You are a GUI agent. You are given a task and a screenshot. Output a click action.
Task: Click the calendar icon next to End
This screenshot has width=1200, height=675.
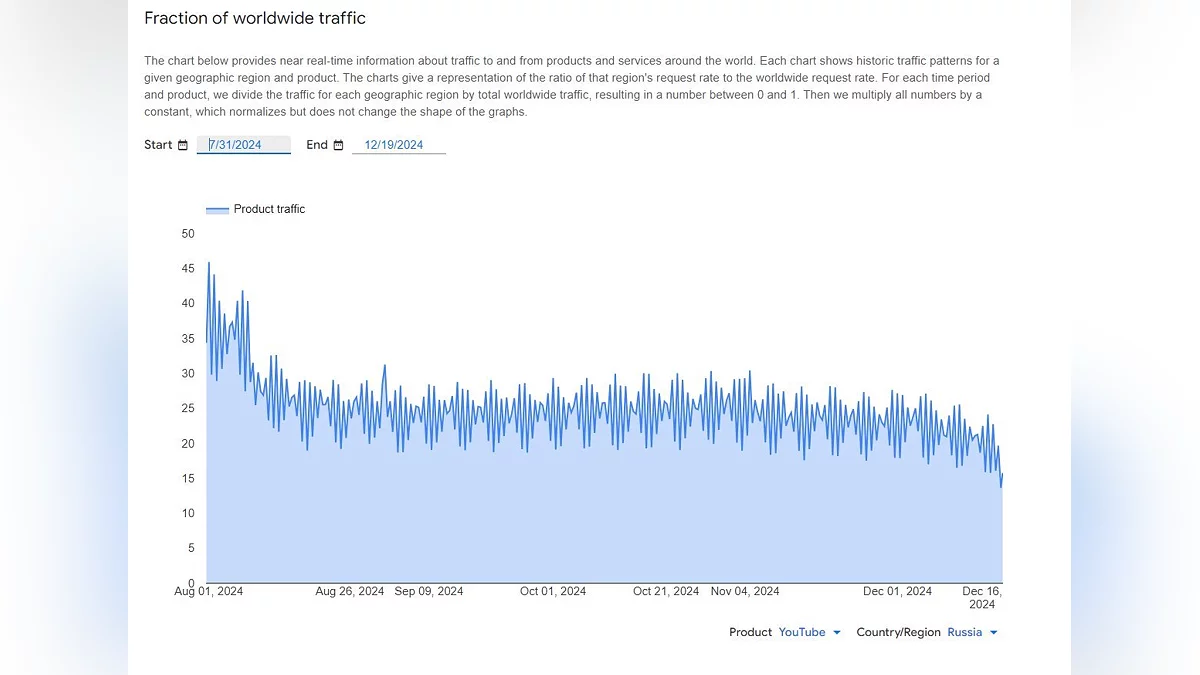338,145
